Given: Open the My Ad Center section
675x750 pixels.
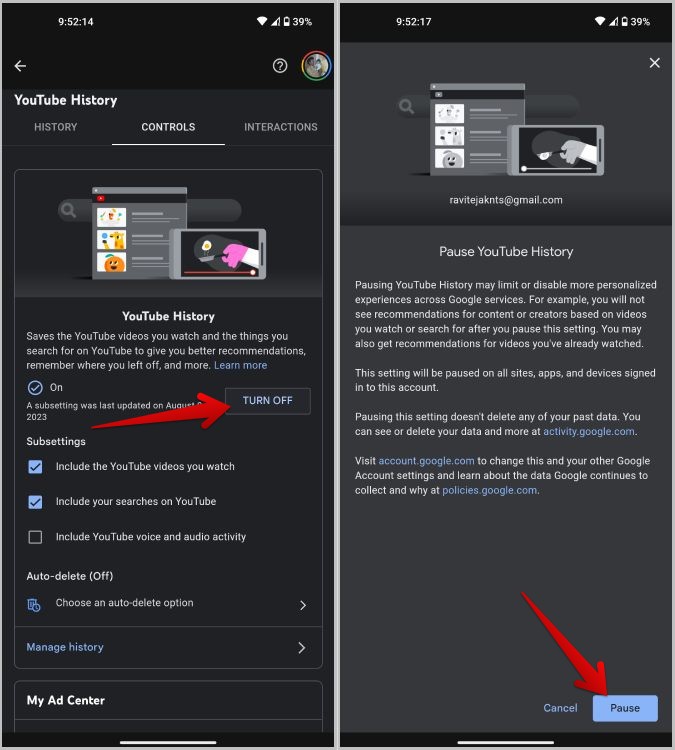Looking at the screenshot, I should click(168, 700).
